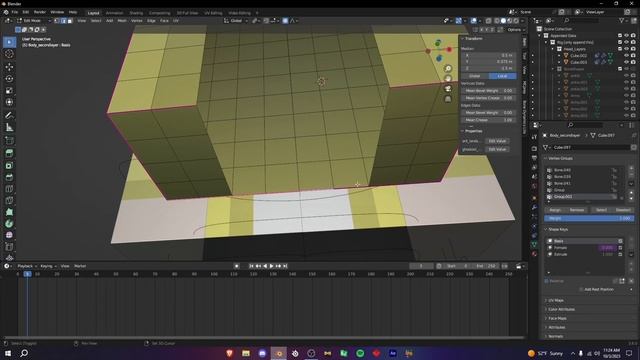The width and height of the screenshot is (640, 360).
Task: Select the Scale tool
Action: [9, 90]
